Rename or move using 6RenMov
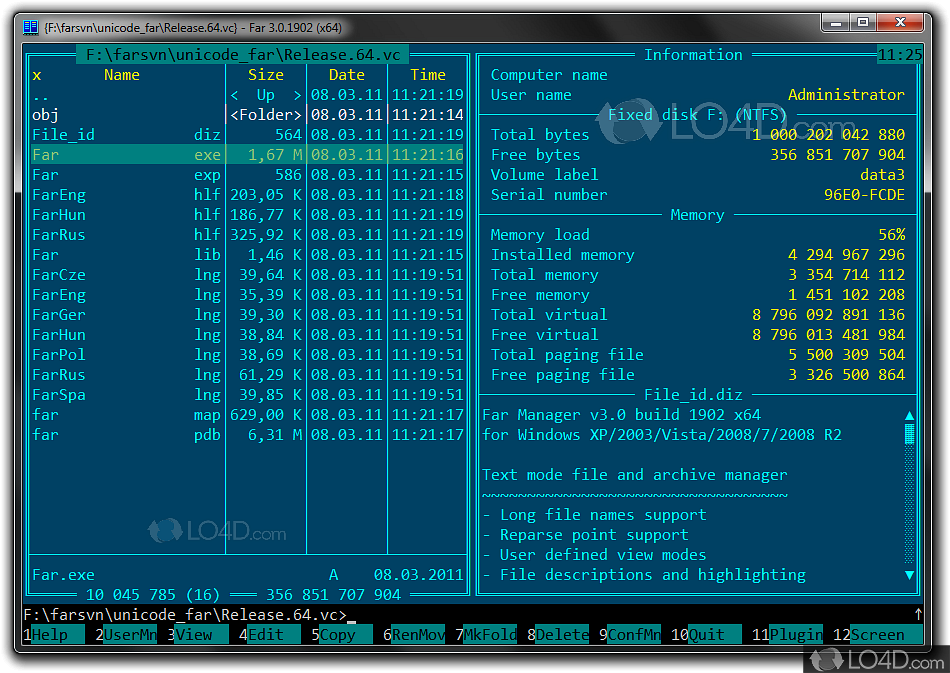Viewport: 950px width, 673px height. click(x=412, y=634)
